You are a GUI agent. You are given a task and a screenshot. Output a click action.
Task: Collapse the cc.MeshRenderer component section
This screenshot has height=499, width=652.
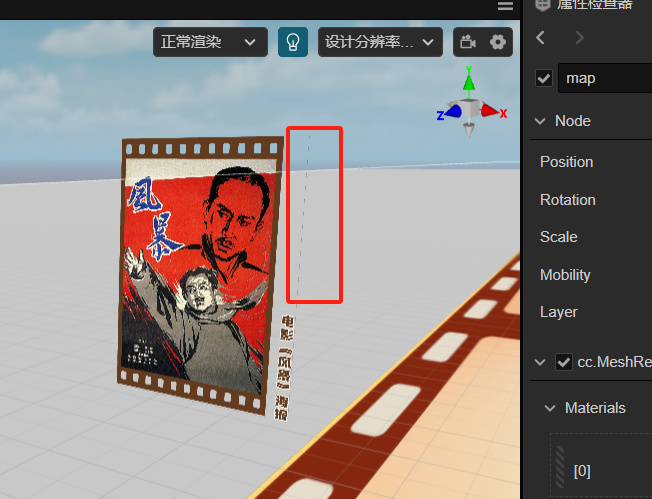pos(540,362)
